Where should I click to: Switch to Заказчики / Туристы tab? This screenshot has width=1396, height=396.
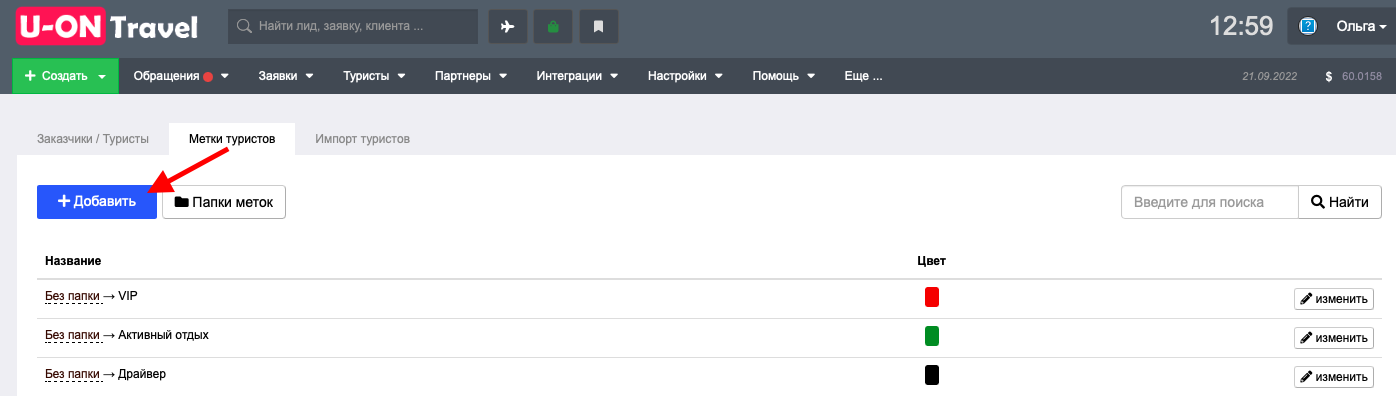(x=93, y=139)
